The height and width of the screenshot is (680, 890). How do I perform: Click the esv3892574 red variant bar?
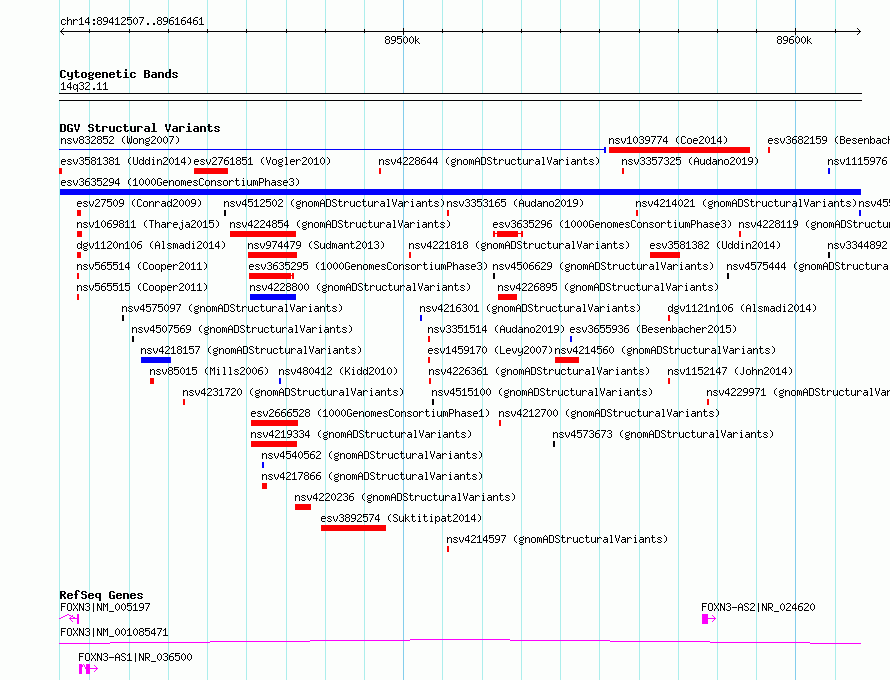353,528
